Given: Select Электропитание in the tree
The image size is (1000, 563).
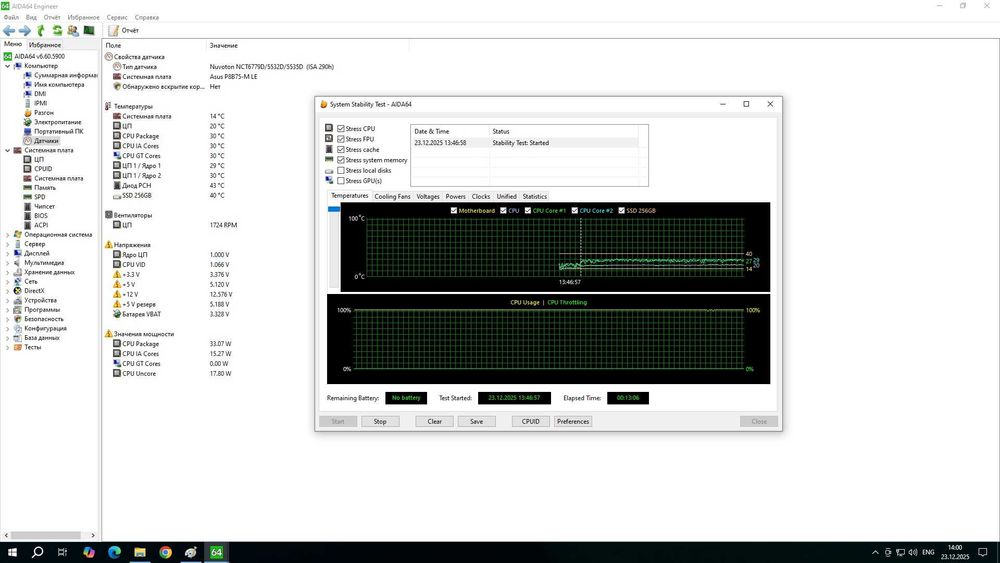Looking at the screenshot, I should click(57, 122).
